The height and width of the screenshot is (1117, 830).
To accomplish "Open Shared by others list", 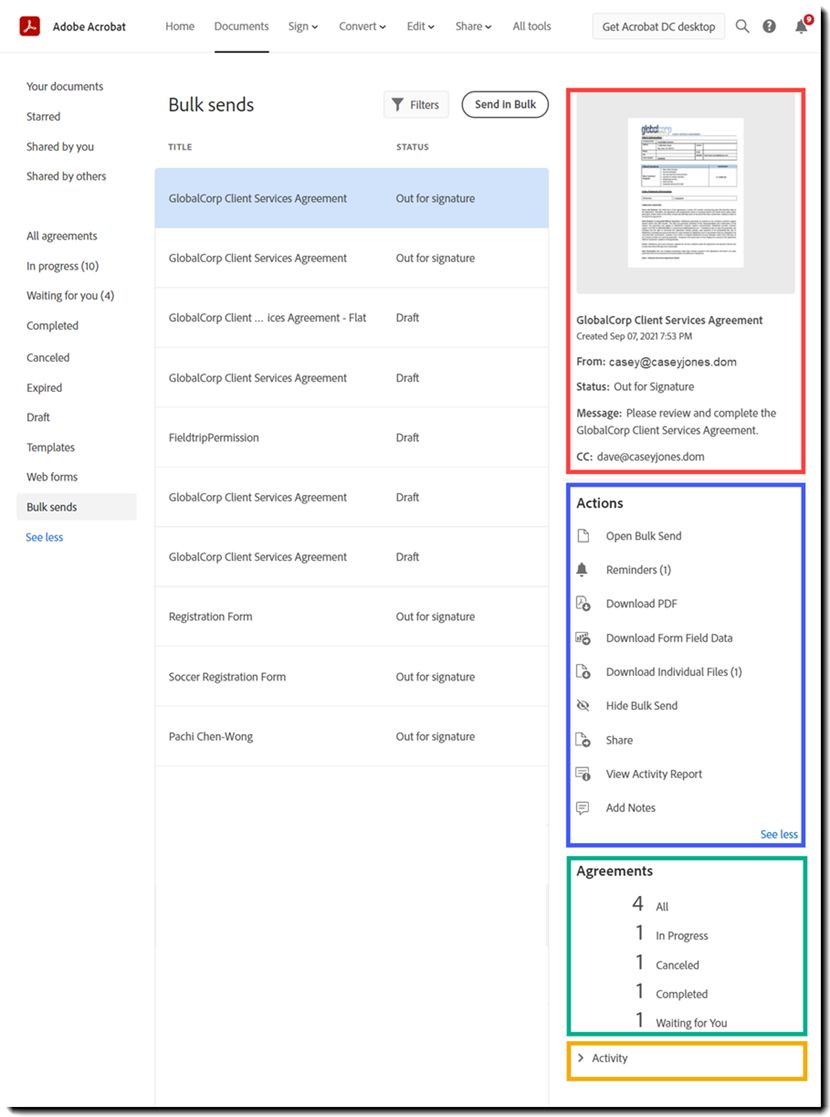I will (66, 176).
